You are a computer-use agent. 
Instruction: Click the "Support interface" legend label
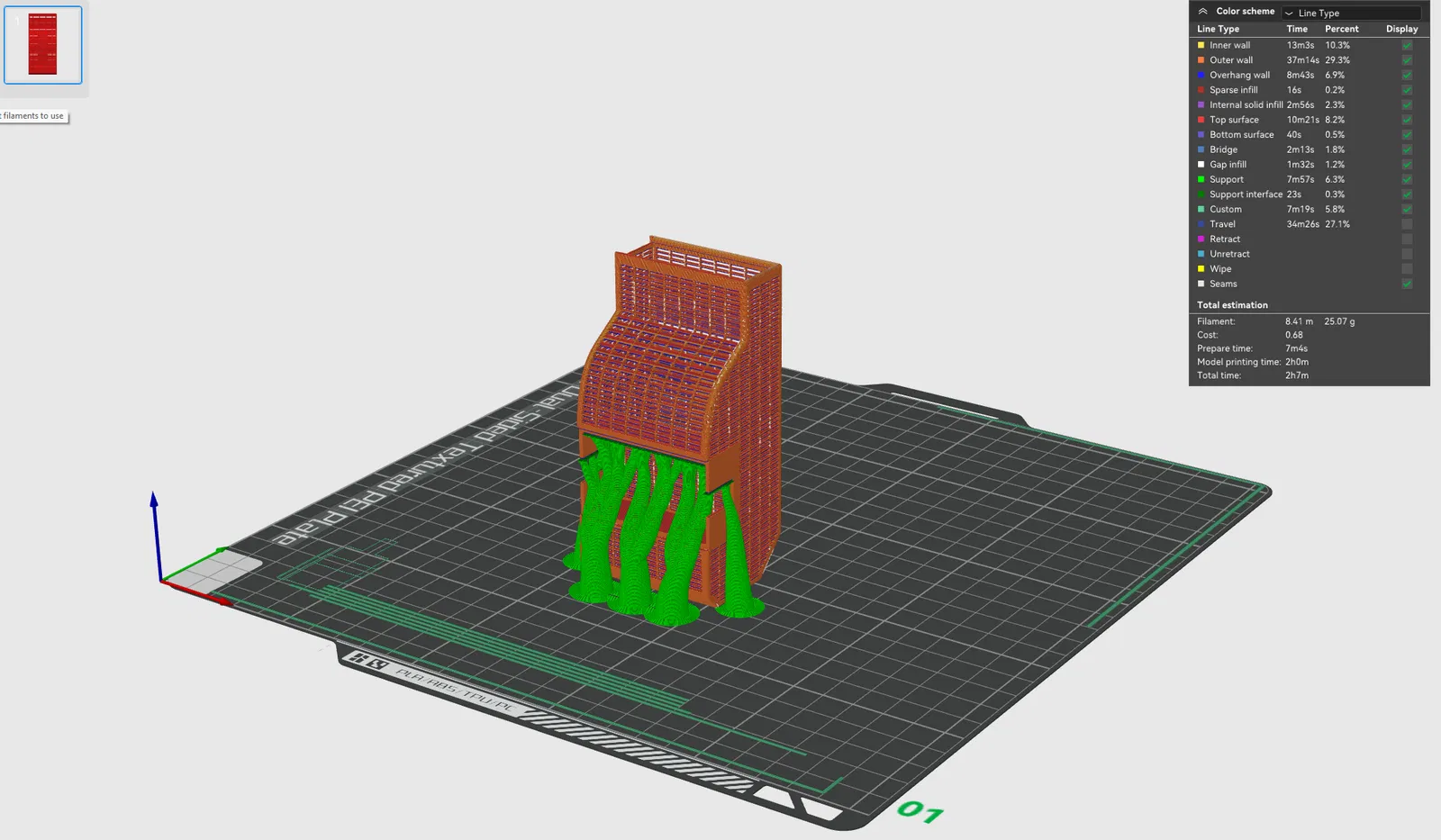pos(1246,194)
